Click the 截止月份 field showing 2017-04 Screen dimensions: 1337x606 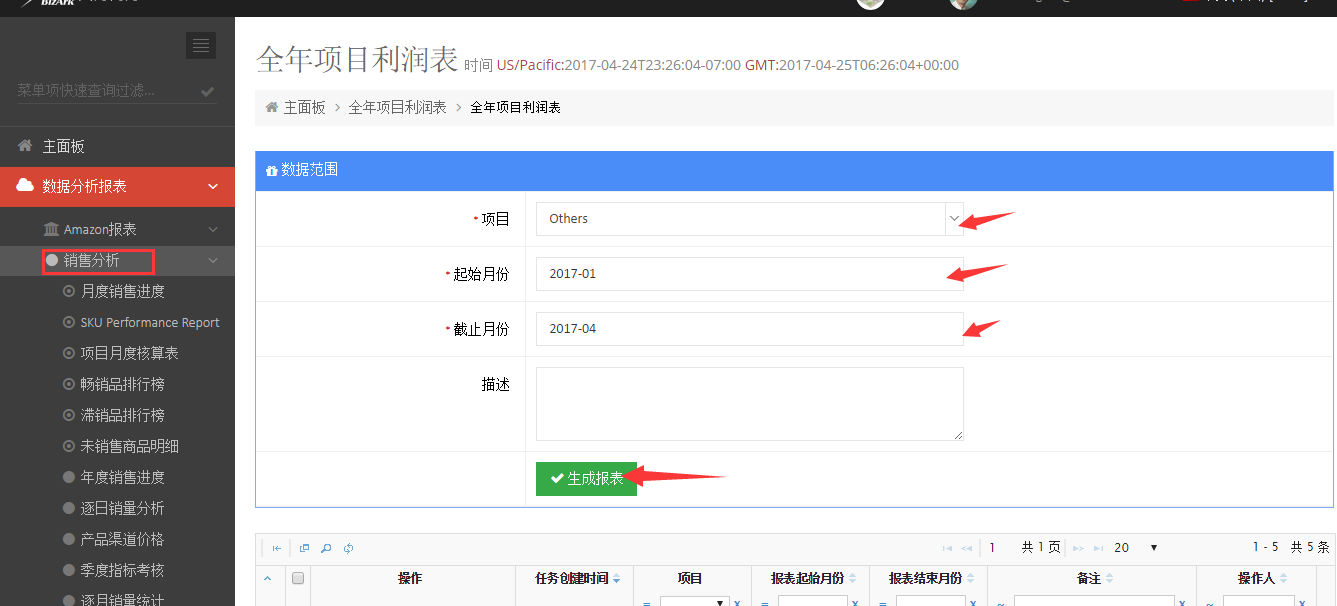click(x=749, y=329)
